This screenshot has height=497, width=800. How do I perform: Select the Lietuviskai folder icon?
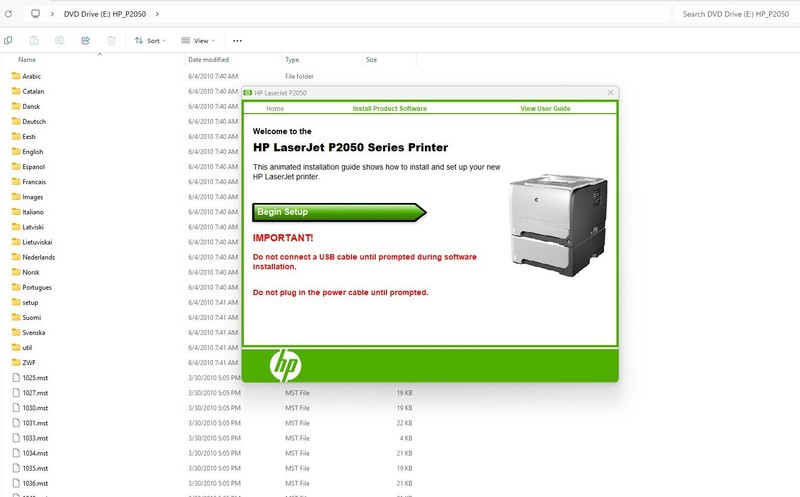tap(16, 242)
